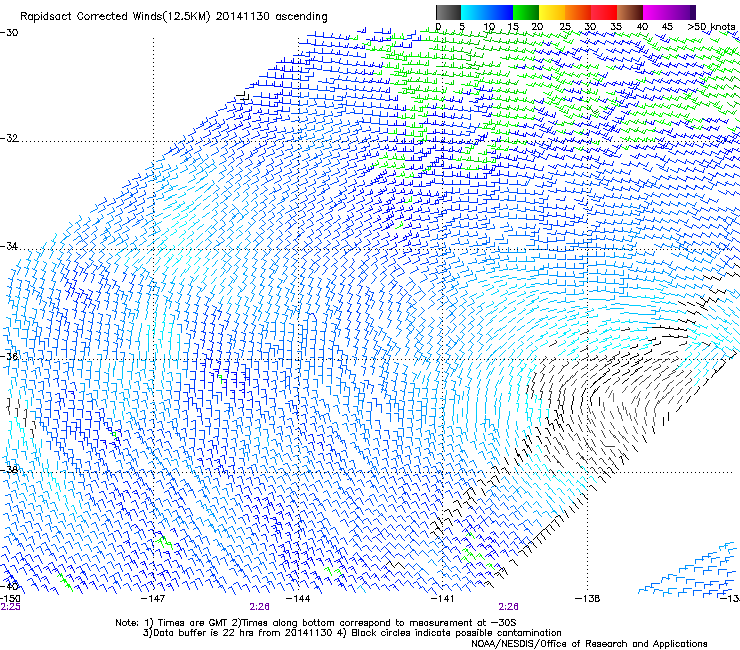This screenshot has width=740, height=650.
Task: Click the -40 latitude axis label
Action: (x=9, y=586)
